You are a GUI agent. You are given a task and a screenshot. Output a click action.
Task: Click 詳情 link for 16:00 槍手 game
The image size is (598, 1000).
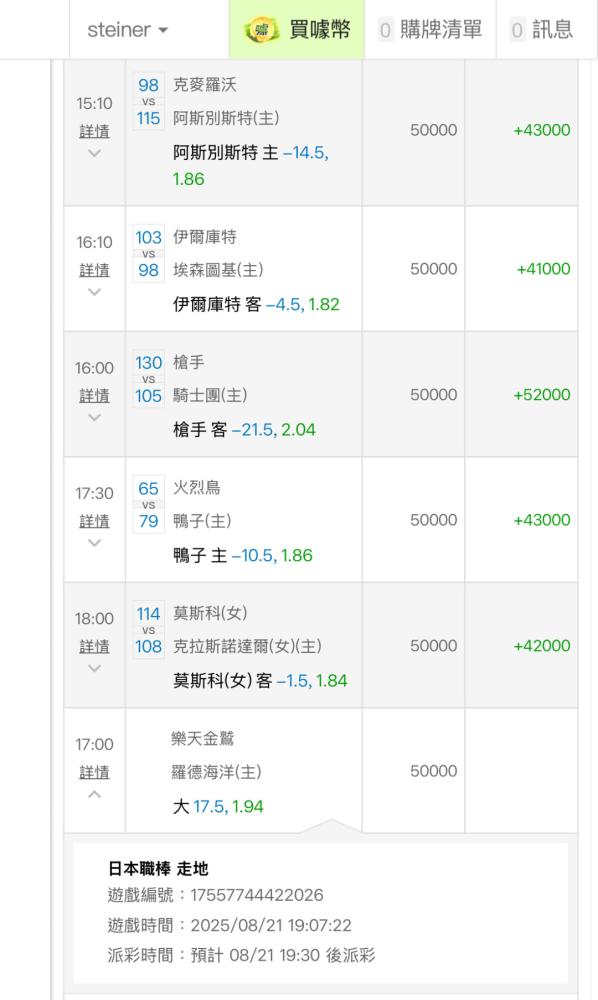(x=94, y=396)
